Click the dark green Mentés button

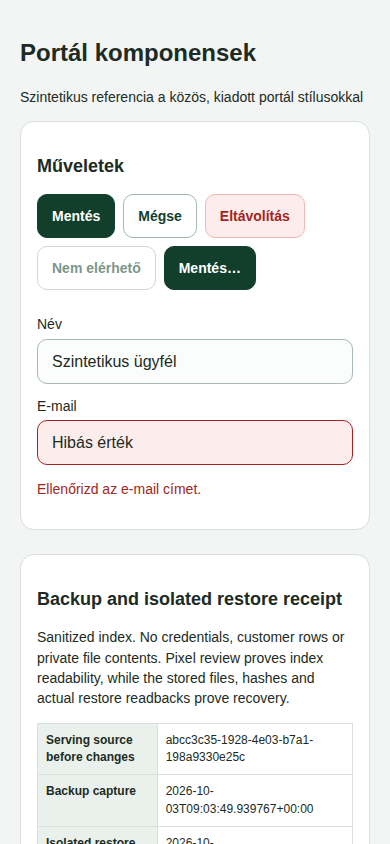point(76,216)
